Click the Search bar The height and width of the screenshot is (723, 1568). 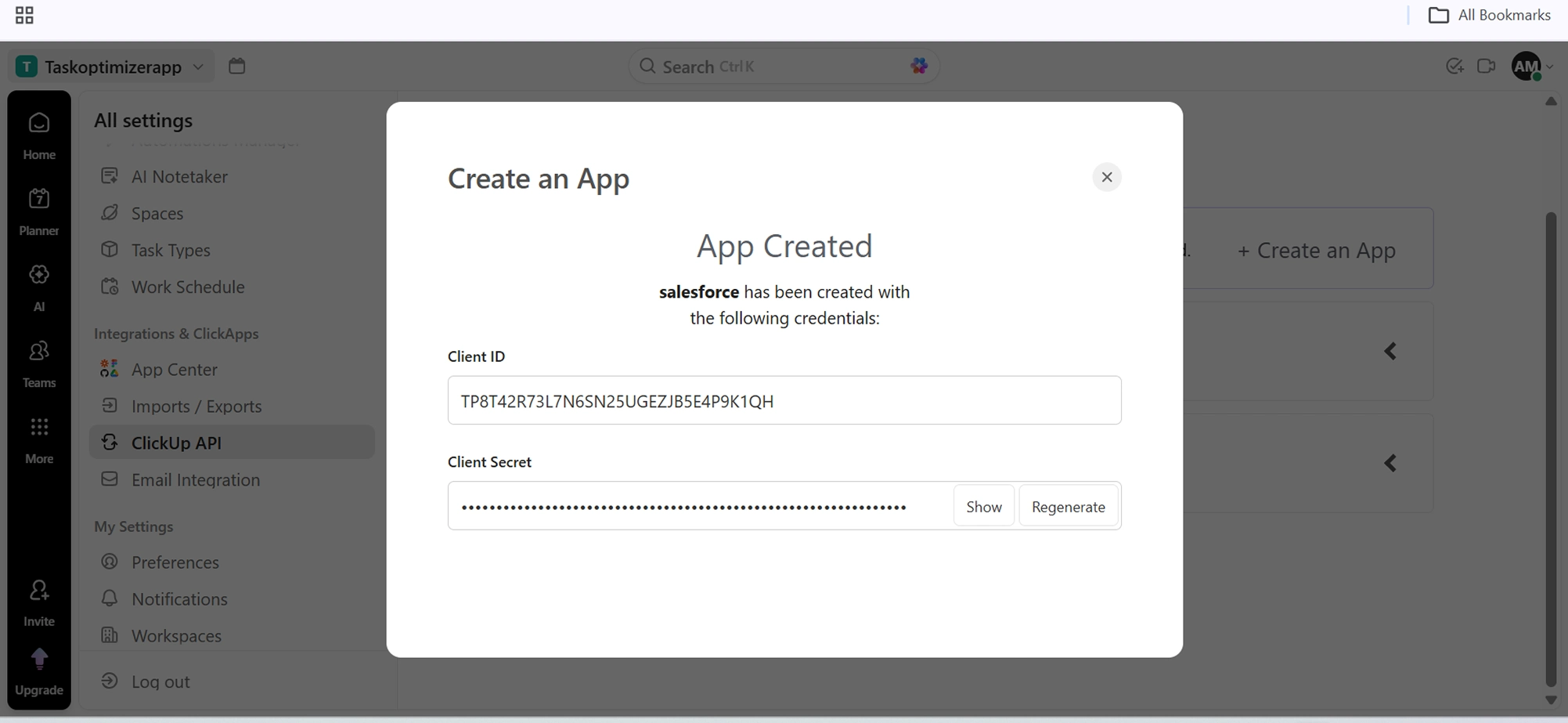[784, 66]
